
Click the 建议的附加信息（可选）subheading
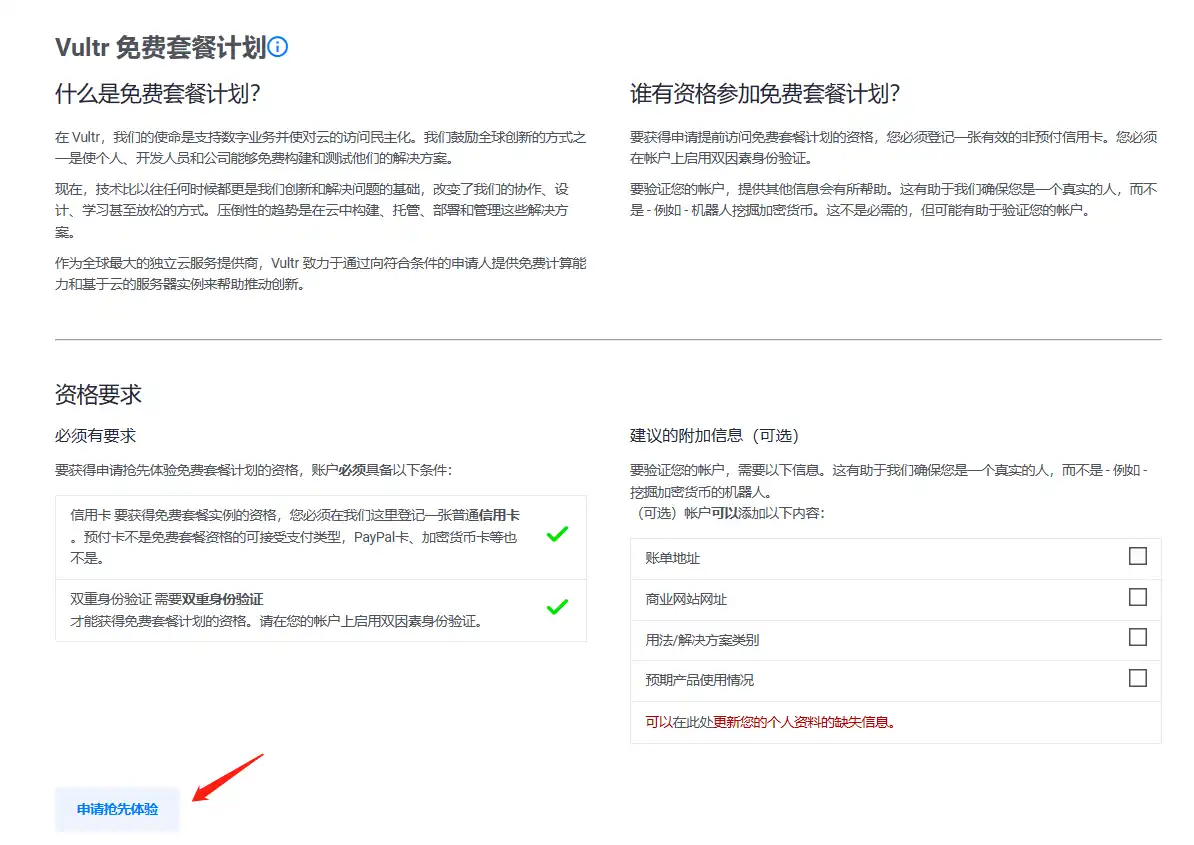(x=714, y=435)
